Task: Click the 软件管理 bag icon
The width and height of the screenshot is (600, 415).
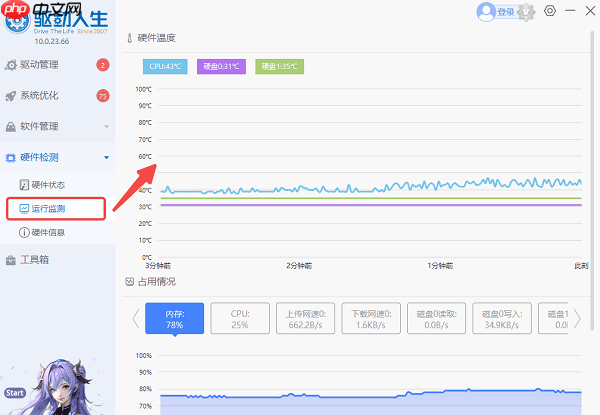Action: pos(11,127)
